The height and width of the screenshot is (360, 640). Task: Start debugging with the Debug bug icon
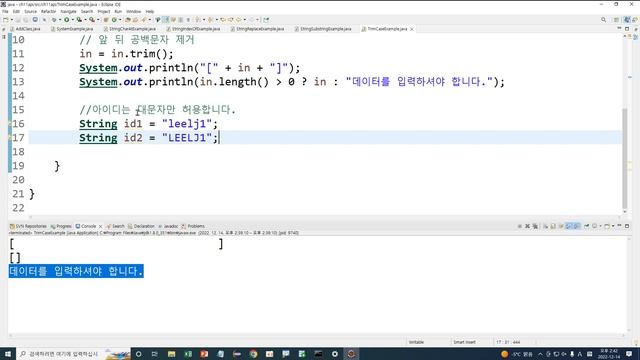pyautogui.click(x=54, y=20)
